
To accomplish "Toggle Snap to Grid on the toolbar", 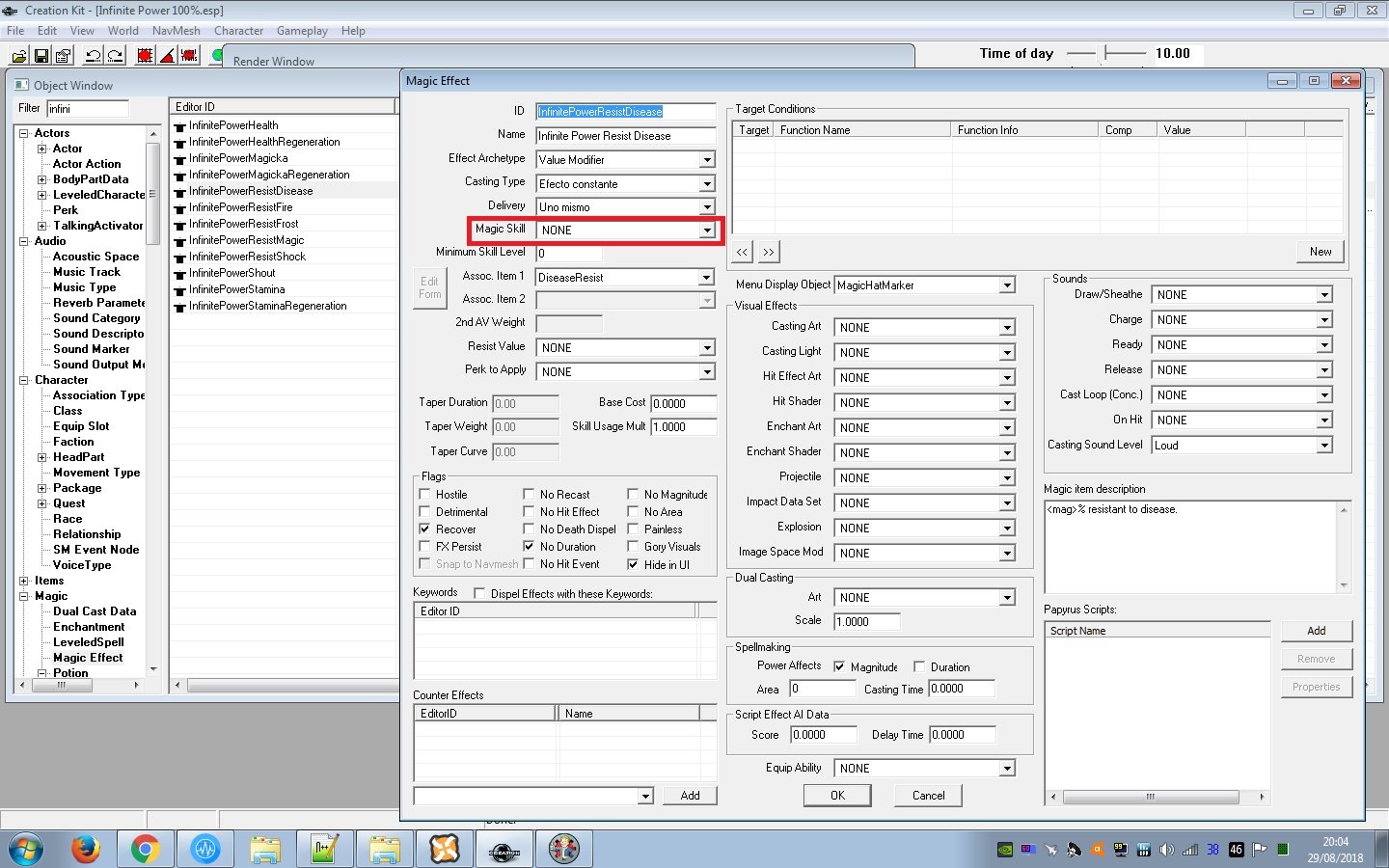I will pos(144,55).
